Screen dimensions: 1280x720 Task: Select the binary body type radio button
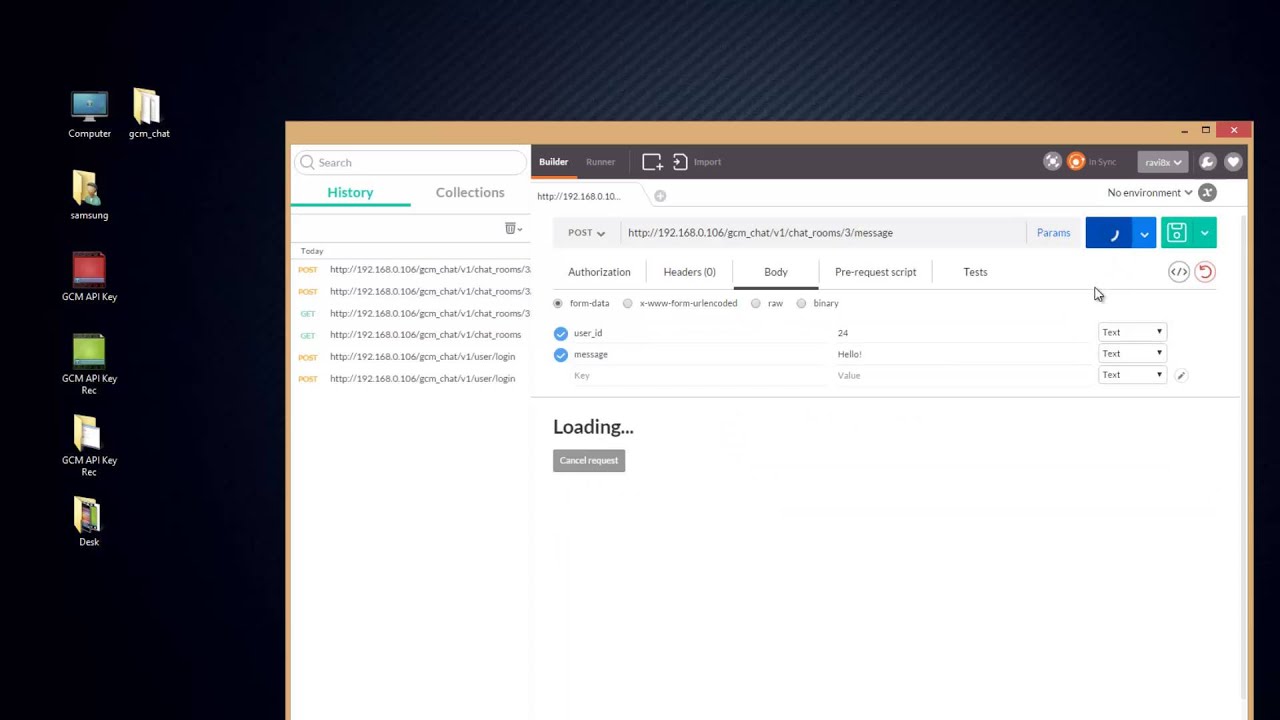(x=801, y=303)
